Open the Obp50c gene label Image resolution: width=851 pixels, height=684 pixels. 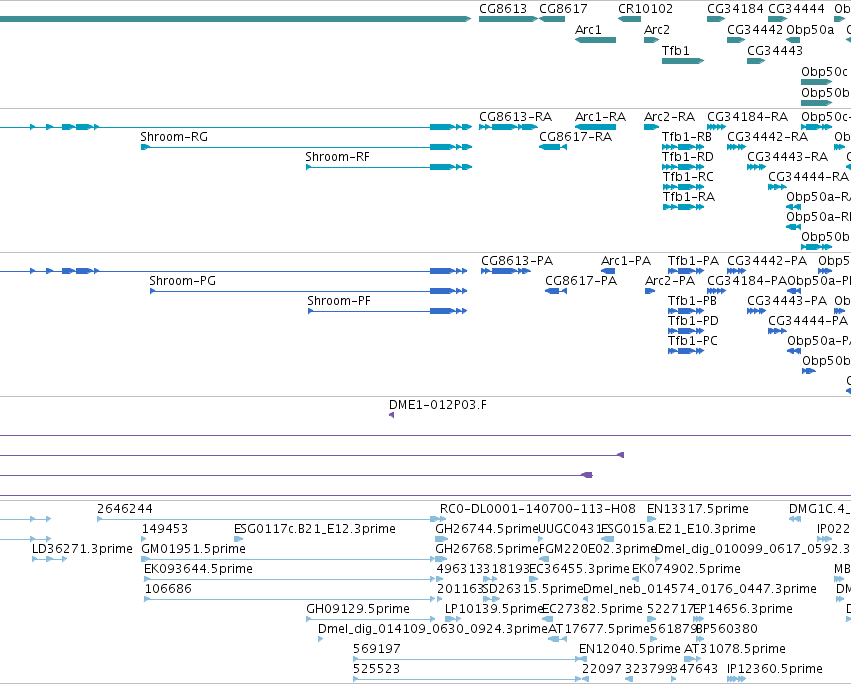point(824,72)
